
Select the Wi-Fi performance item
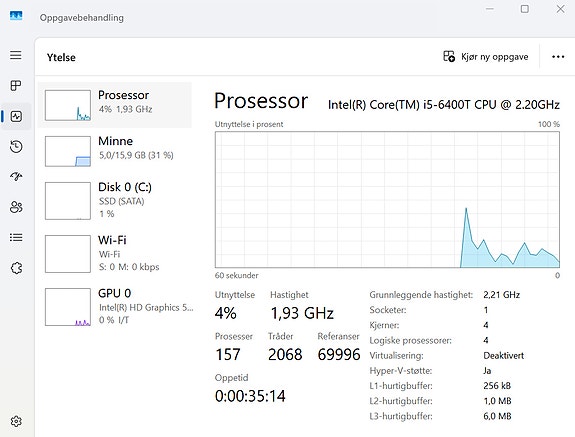[x=115, y=254]
